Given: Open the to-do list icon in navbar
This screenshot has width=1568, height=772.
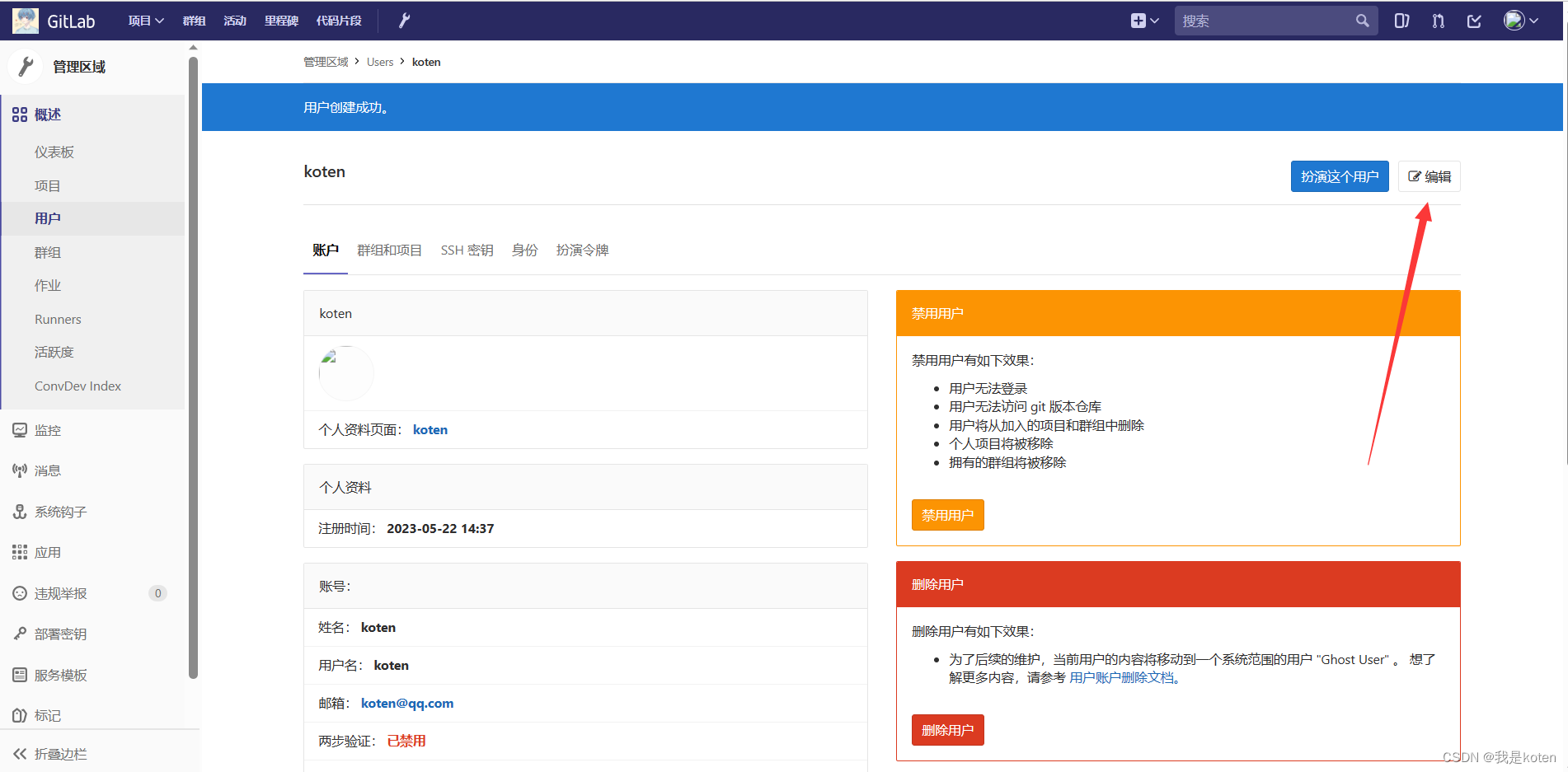Looking at the screenshot, I should [x=1475, y=21].
